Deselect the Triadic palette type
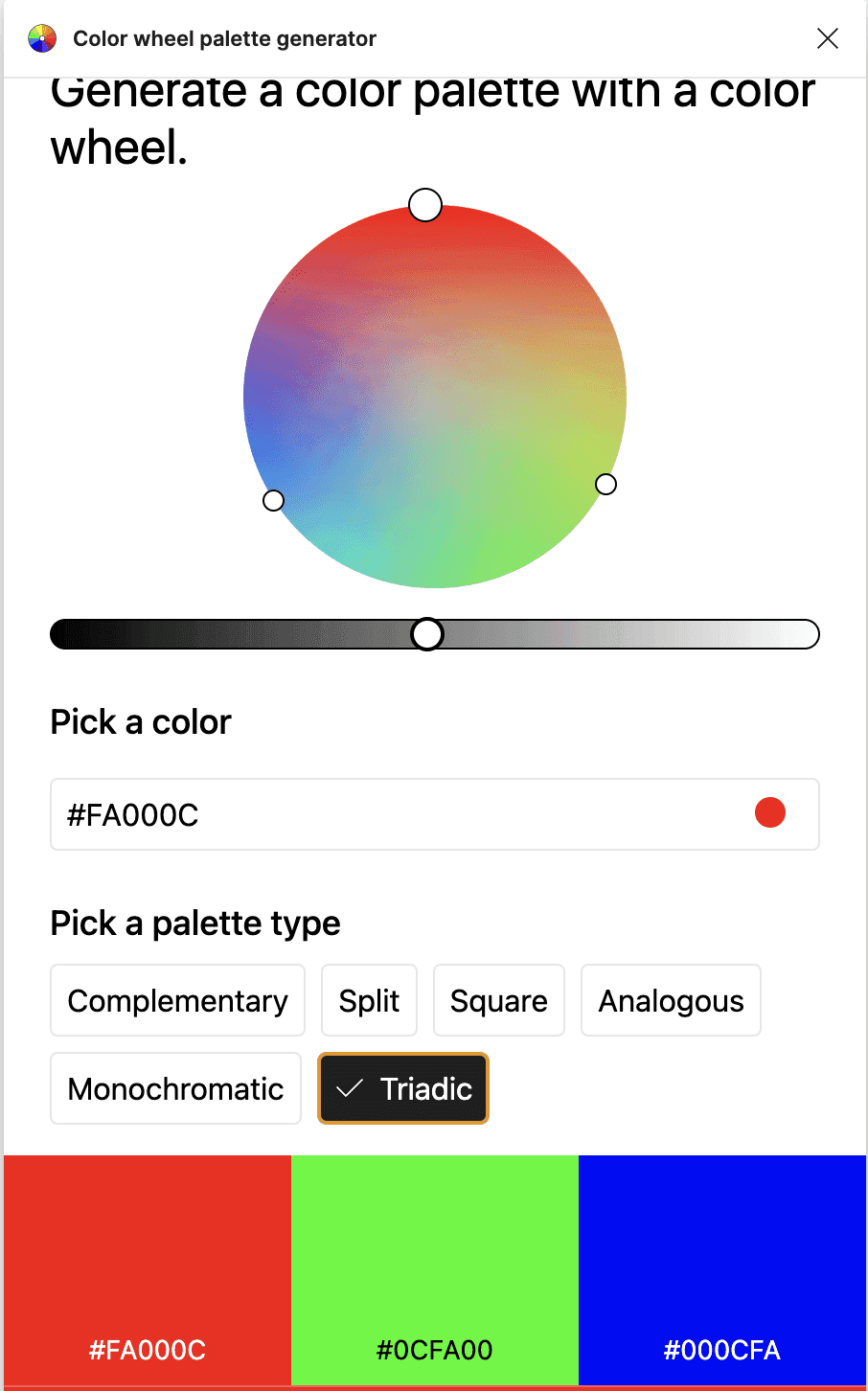The width and height of the screenshot is (868, 1391). click(402, 1088)
